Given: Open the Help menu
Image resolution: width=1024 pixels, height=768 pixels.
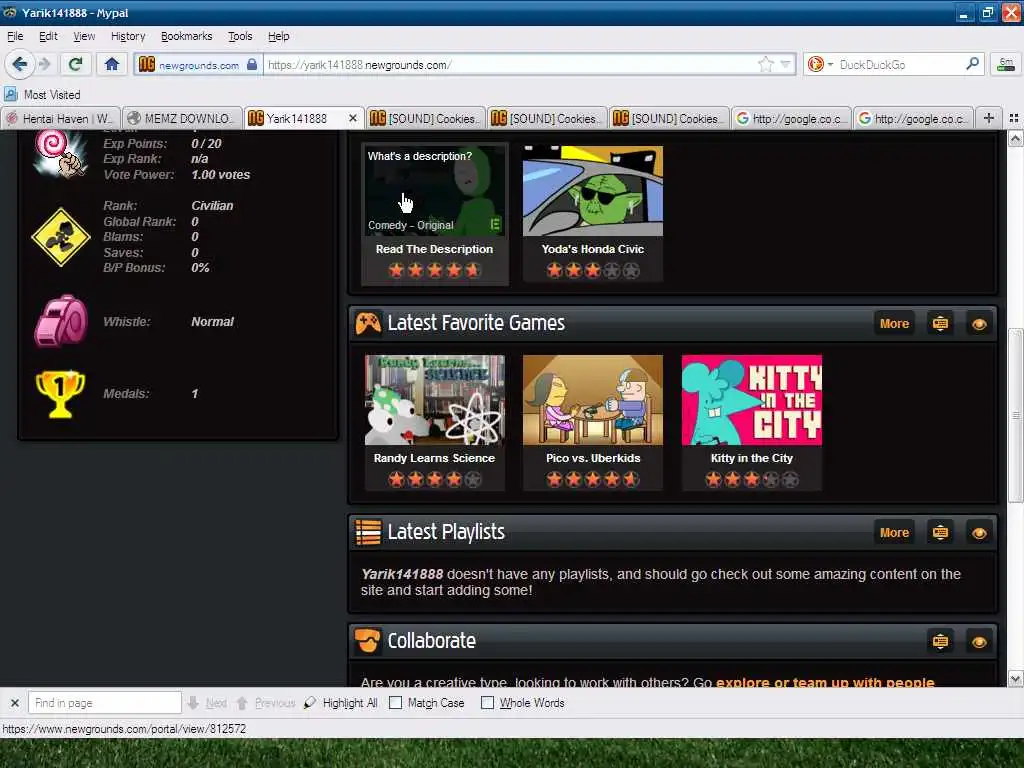Looking at the screenshot, I should pyautogui.click(x=278, y=37).
